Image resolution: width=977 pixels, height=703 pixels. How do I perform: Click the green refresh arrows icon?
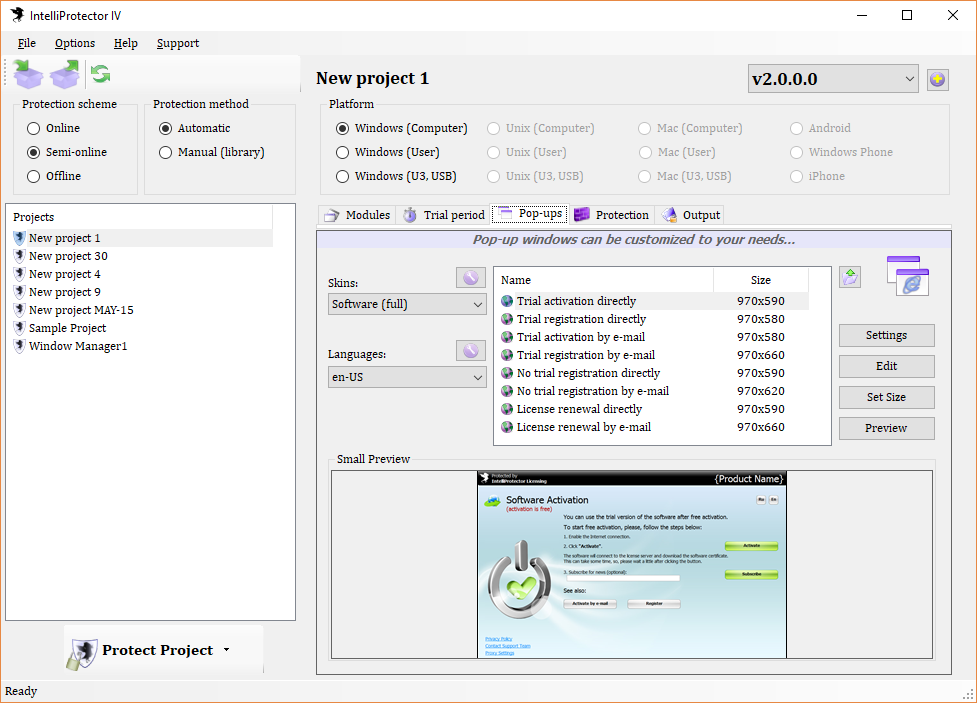pyautogui.click(x=100, y=74)
